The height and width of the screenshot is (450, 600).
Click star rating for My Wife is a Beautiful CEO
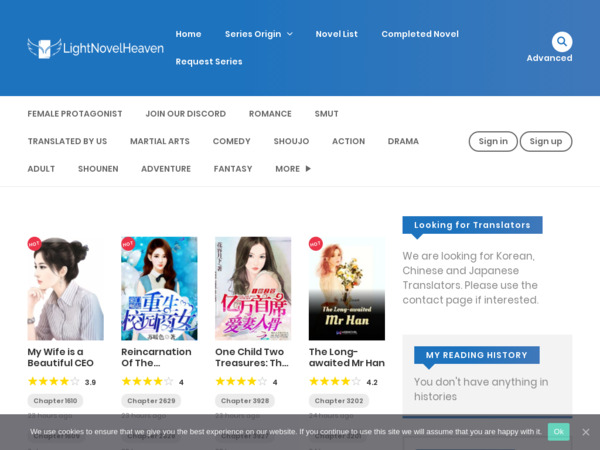(54, 382)
